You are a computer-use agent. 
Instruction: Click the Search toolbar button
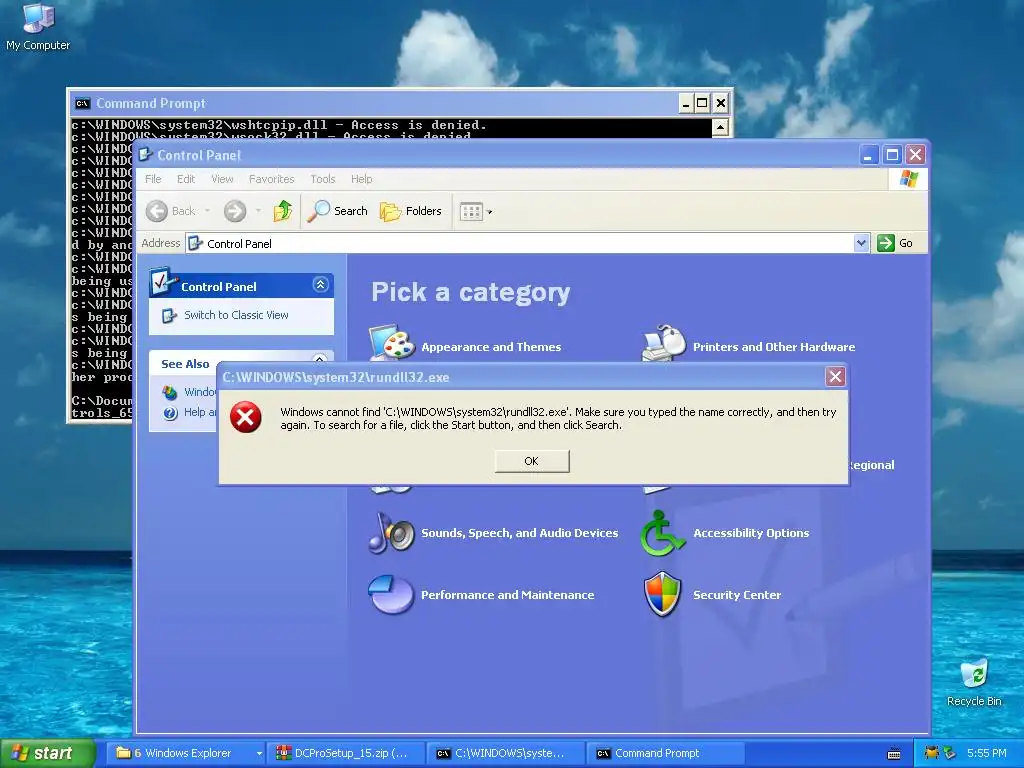(x=338, y=211)
